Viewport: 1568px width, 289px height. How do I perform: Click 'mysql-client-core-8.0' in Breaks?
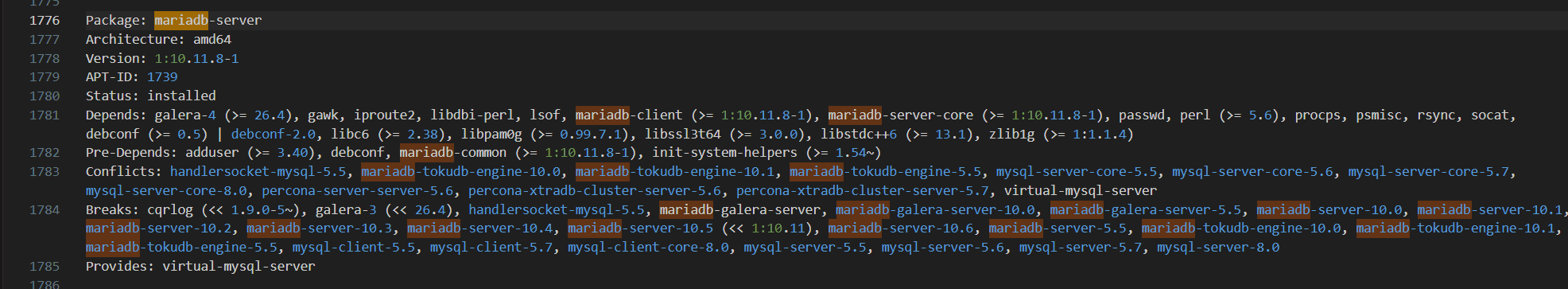pos(648,248)
